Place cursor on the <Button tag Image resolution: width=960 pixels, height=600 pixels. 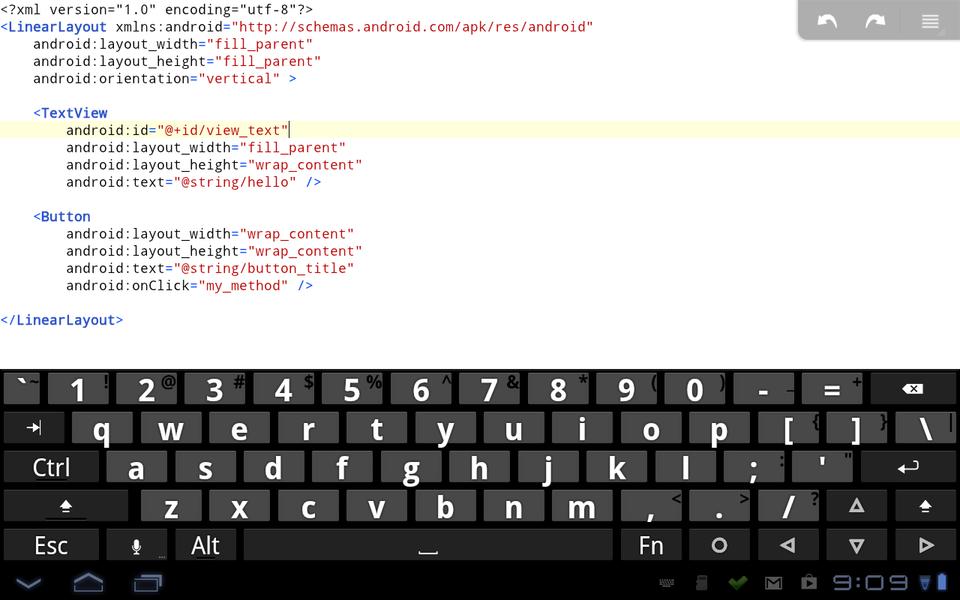[x=62, y=216]
